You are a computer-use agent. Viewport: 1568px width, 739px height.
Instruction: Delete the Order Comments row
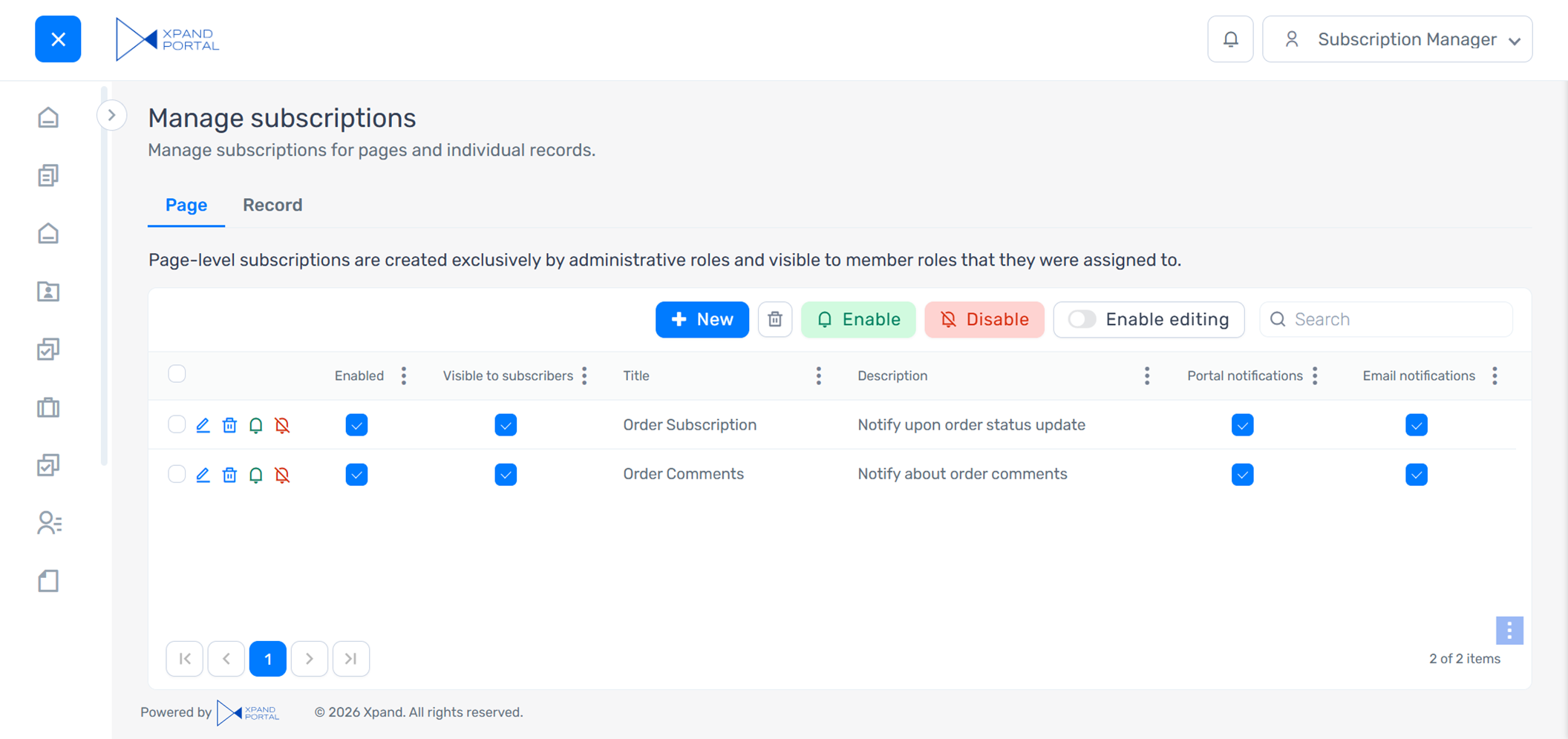[x=229, y=475]
